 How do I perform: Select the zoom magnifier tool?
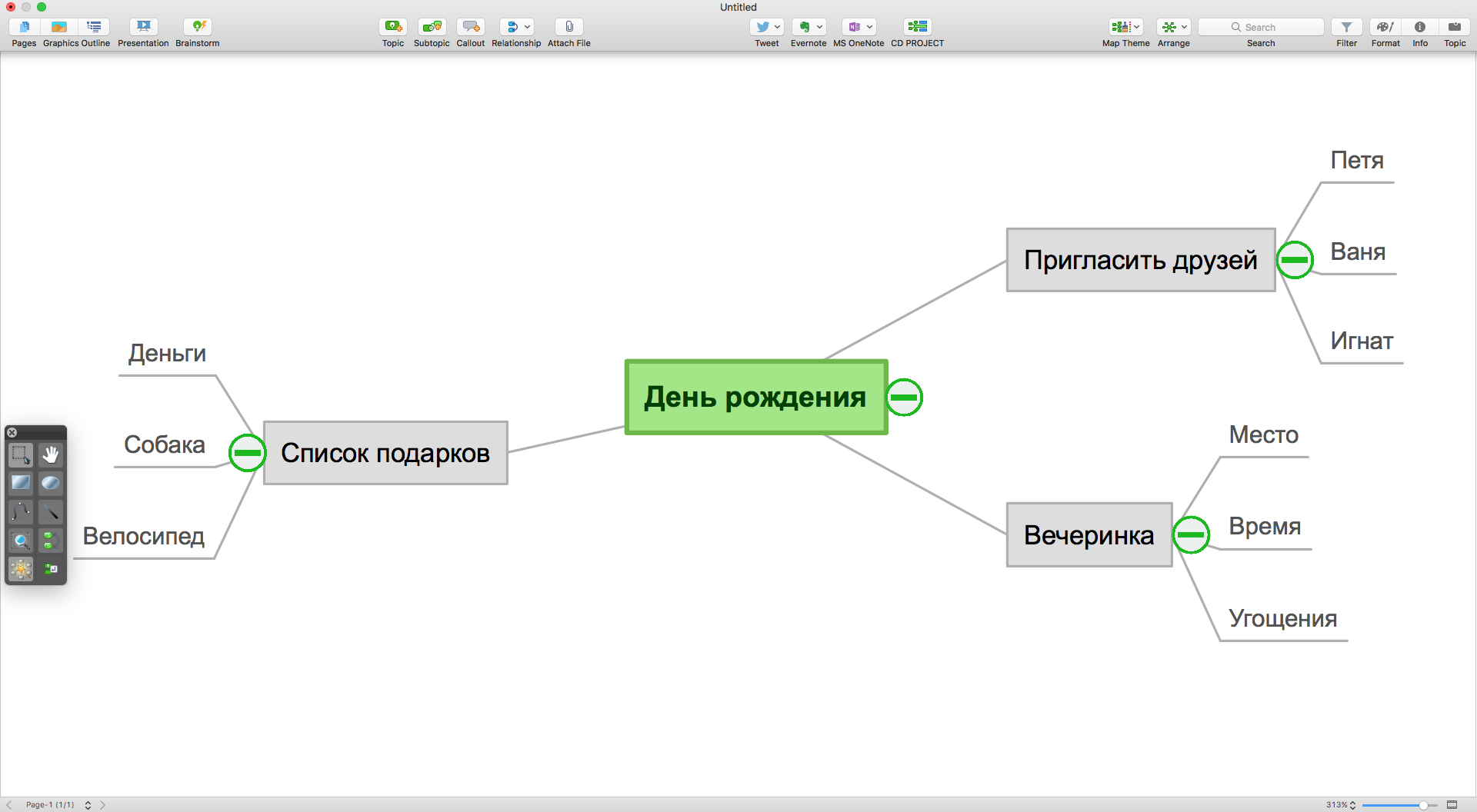pyautogui.click(x=21, y=541)
